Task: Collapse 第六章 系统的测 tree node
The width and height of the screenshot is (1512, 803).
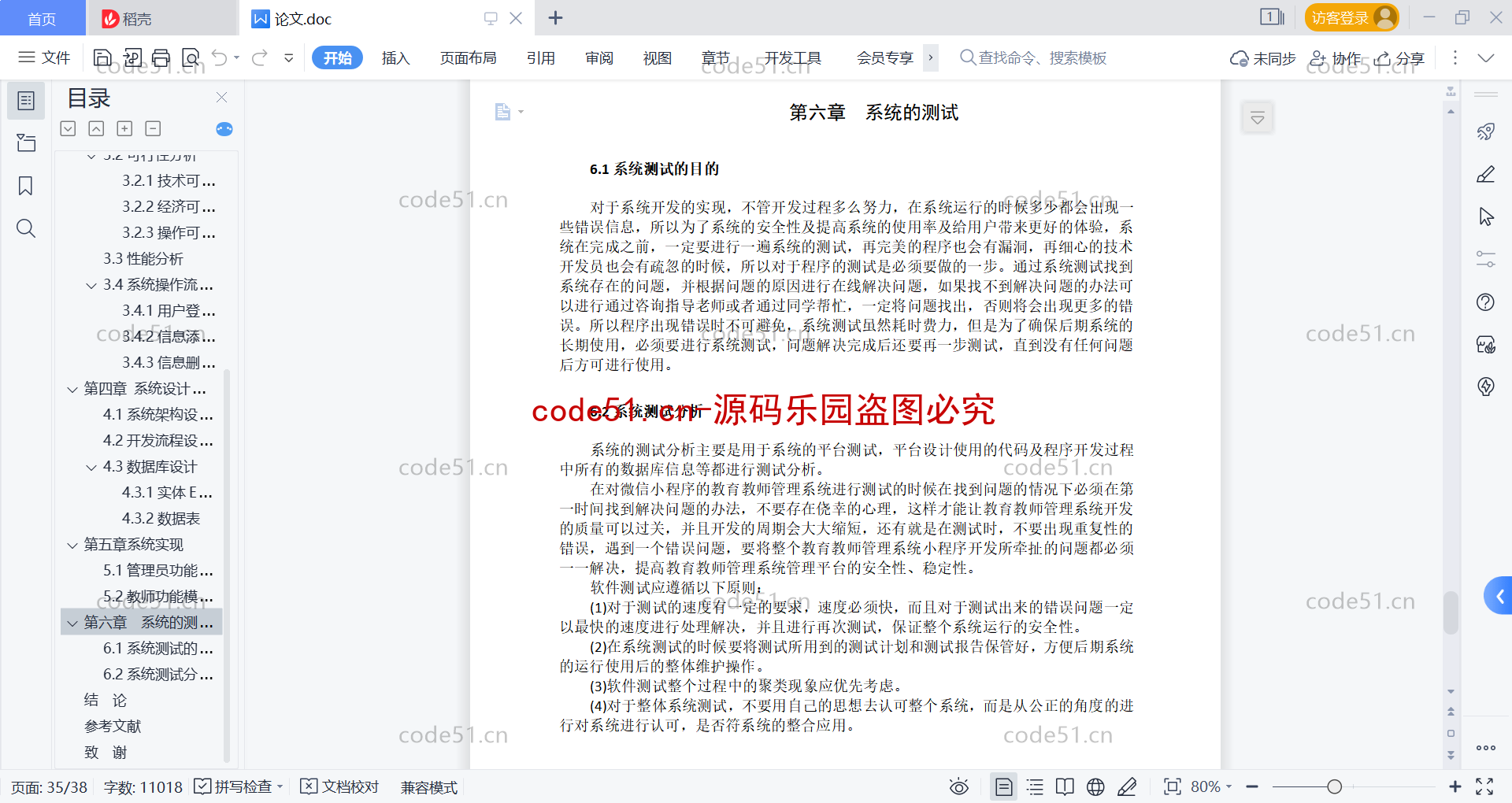Action: [72, 623]
